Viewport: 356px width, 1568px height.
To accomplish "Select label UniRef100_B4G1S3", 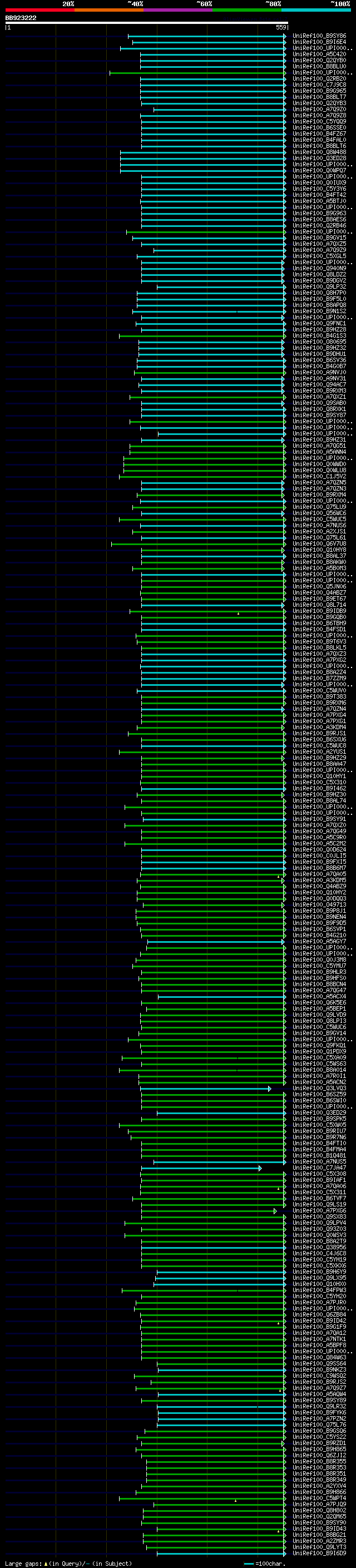I will [319, 336].
